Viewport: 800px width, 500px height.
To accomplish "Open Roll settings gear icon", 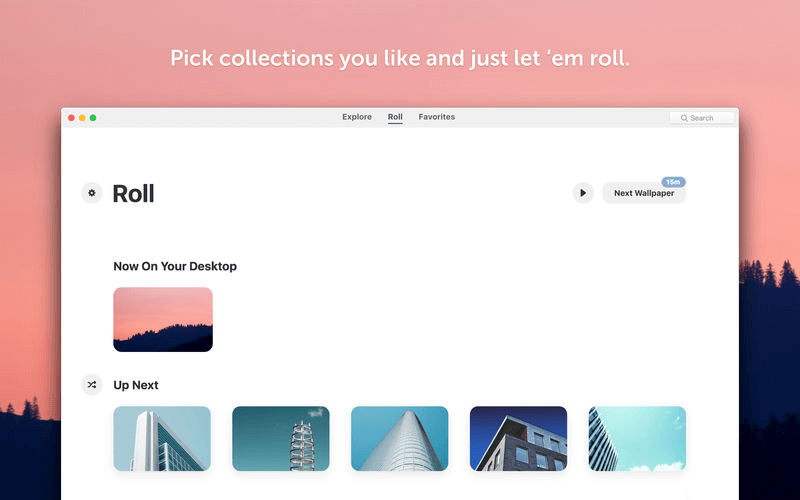I will 92,193.
